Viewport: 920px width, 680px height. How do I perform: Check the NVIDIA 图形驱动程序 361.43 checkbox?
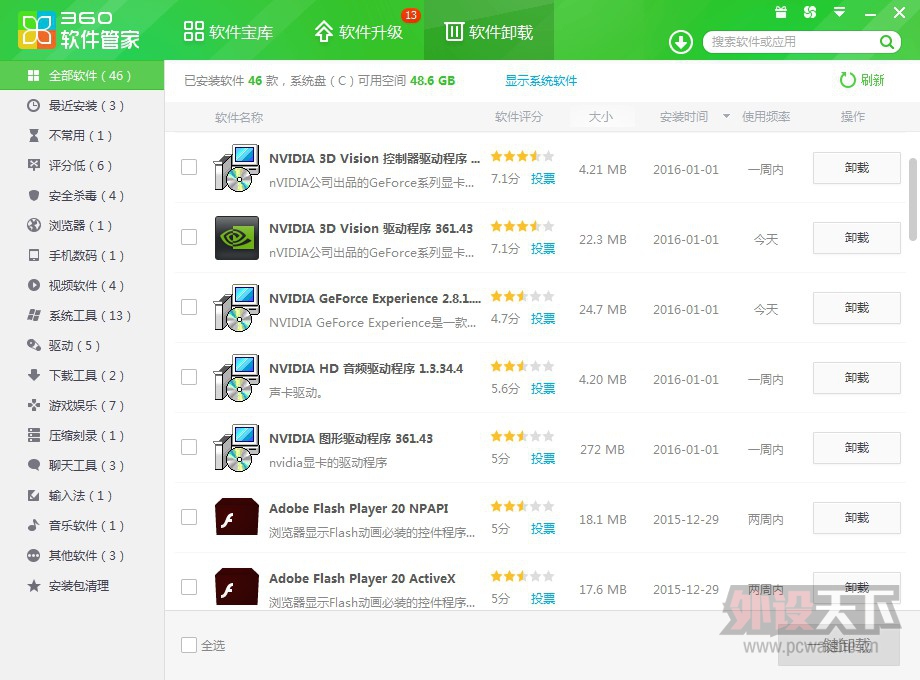point(189,446)
